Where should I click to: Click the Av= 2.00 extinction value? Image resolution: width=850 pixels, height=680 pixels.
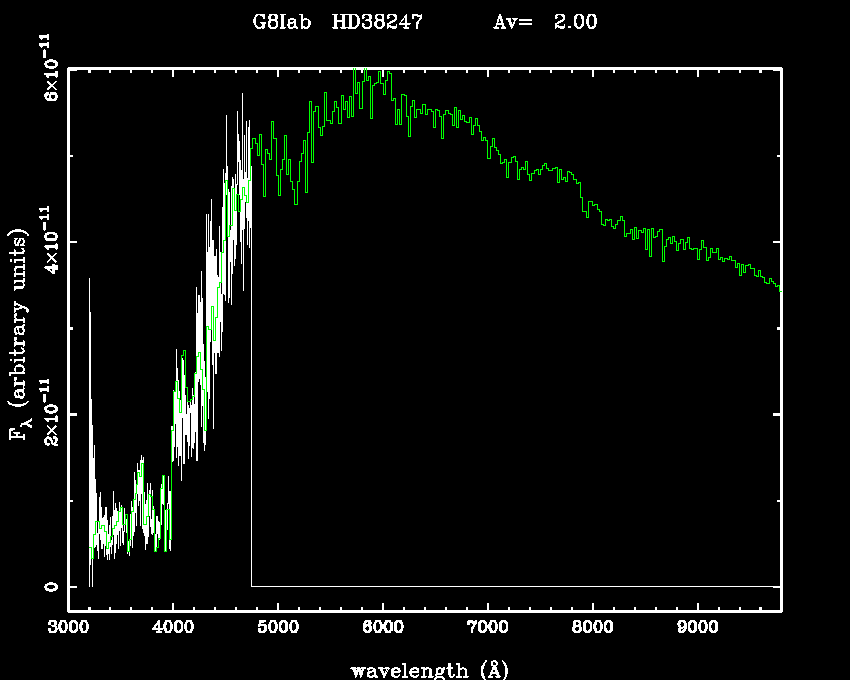click(x=545, y=22)
